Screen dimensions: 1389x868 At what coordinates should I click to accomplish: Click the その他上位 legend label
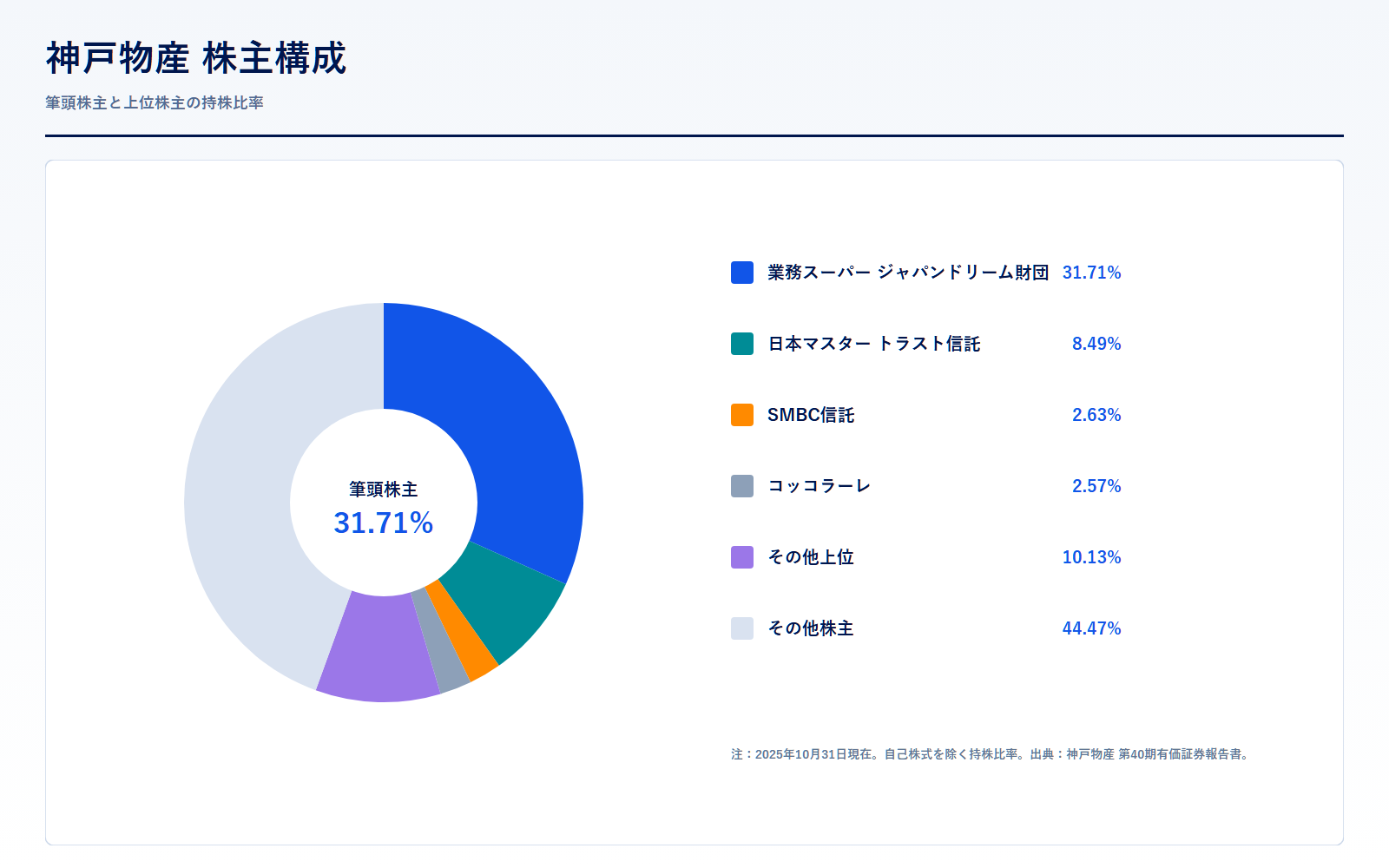811,557
